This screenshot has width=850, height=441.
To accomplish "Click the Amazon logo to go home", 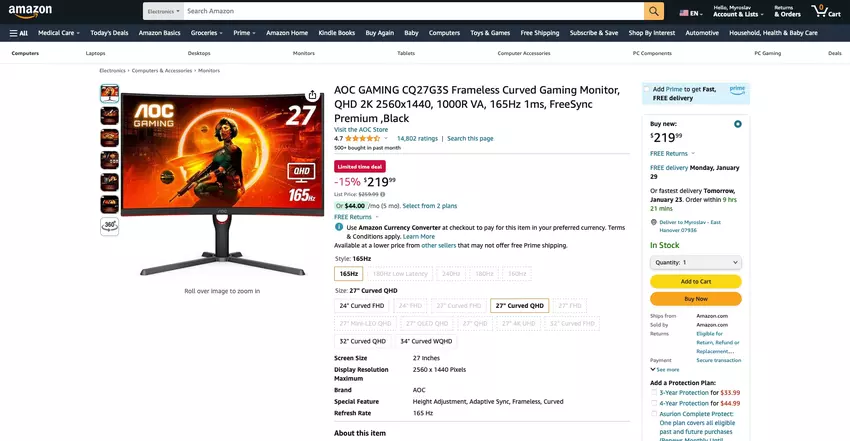I will pyautogui.click(x=30, y=11).
